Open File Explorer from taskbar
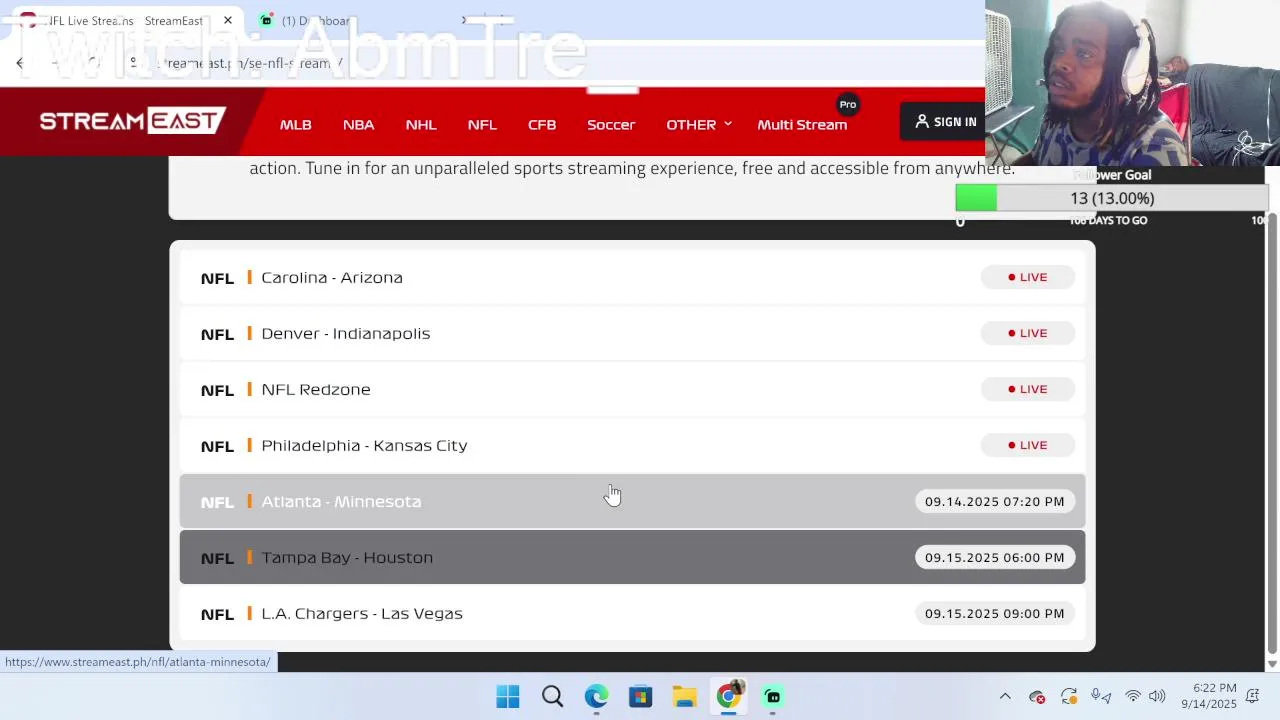This screenshot has width=1280, height=720. (684, 697)
